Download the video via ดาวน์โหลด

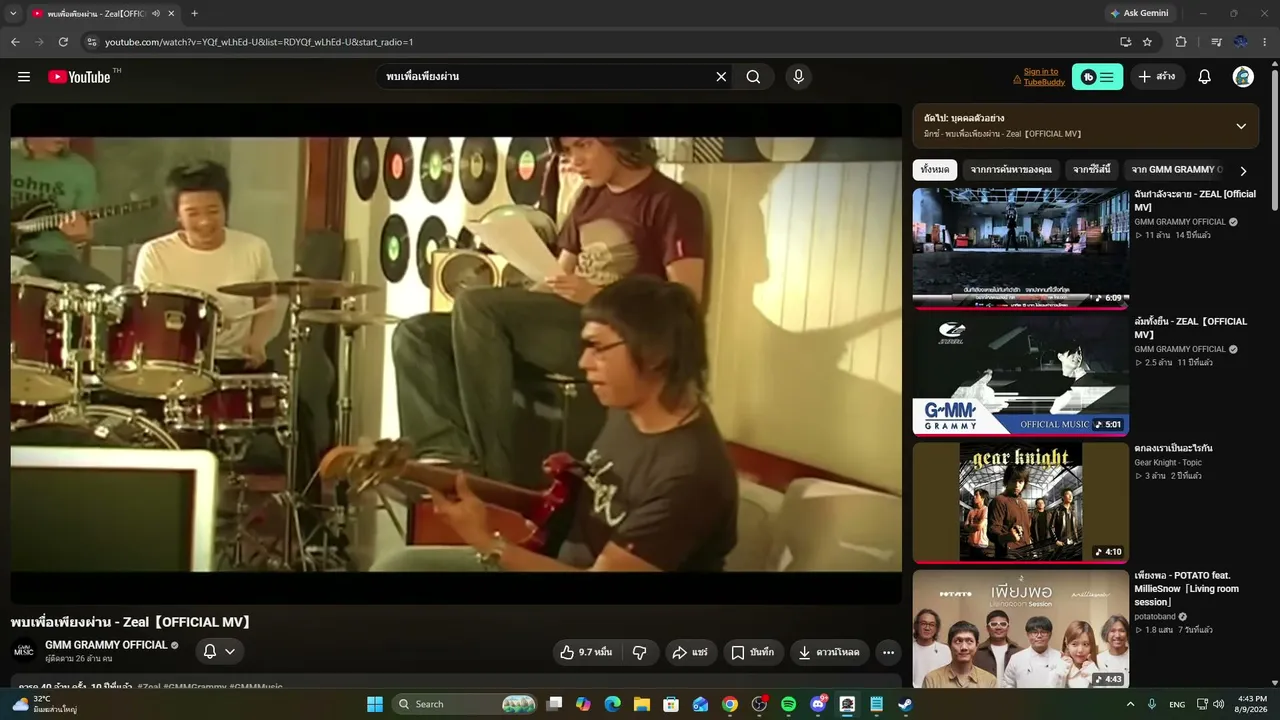(x=829, y=652)
